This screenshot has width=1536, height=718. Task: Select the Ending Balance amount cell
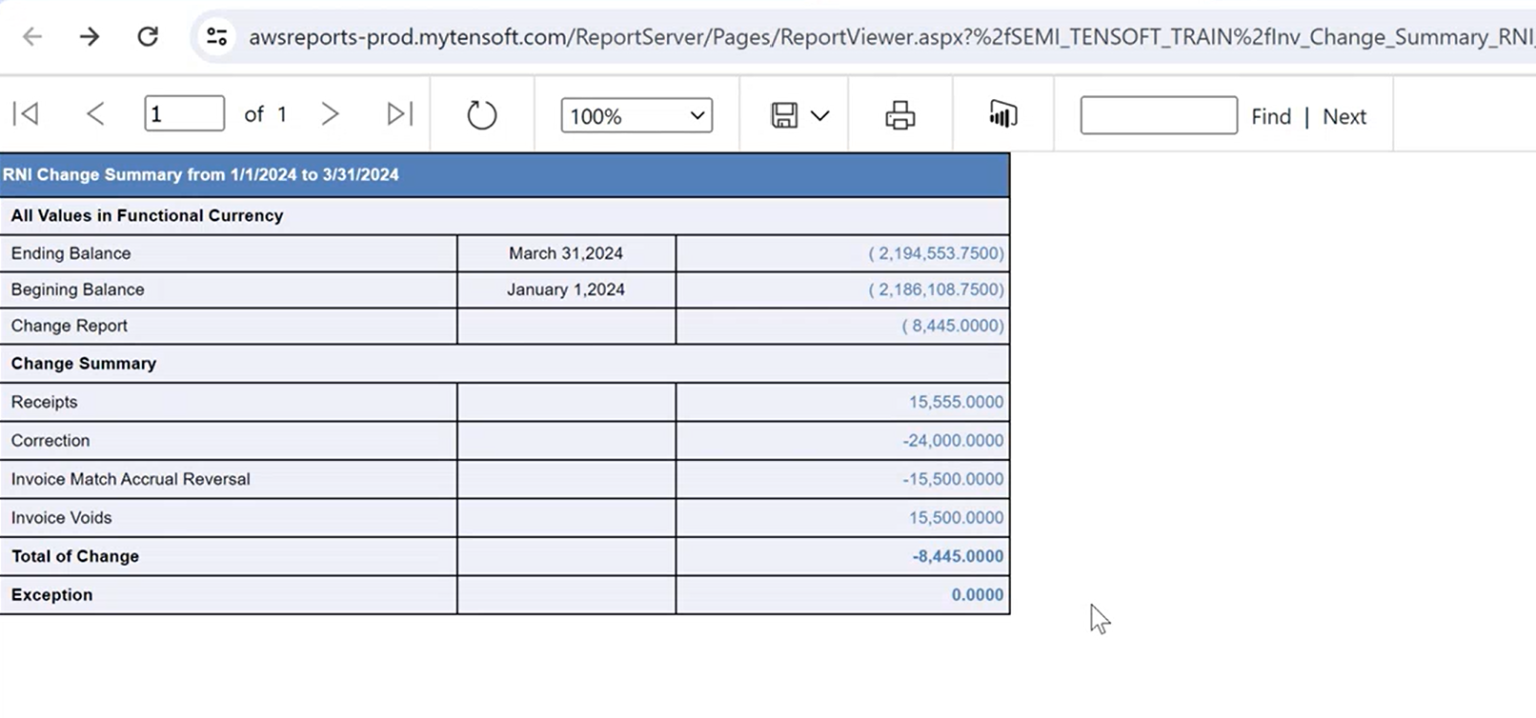[842, 253]
